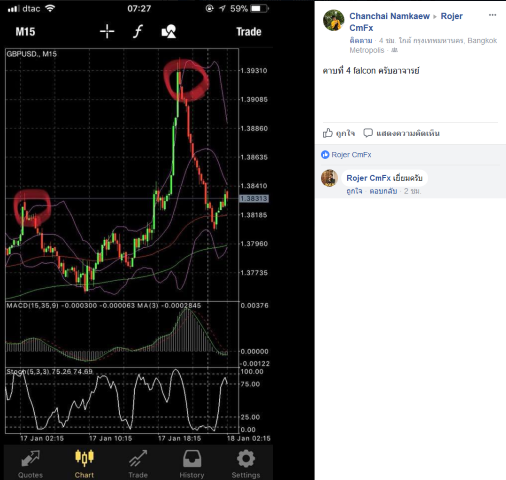The height and width of the screenshot is (480, 506).
Task: Click the comment speech bubble icon
Action: tap(368, 133)
